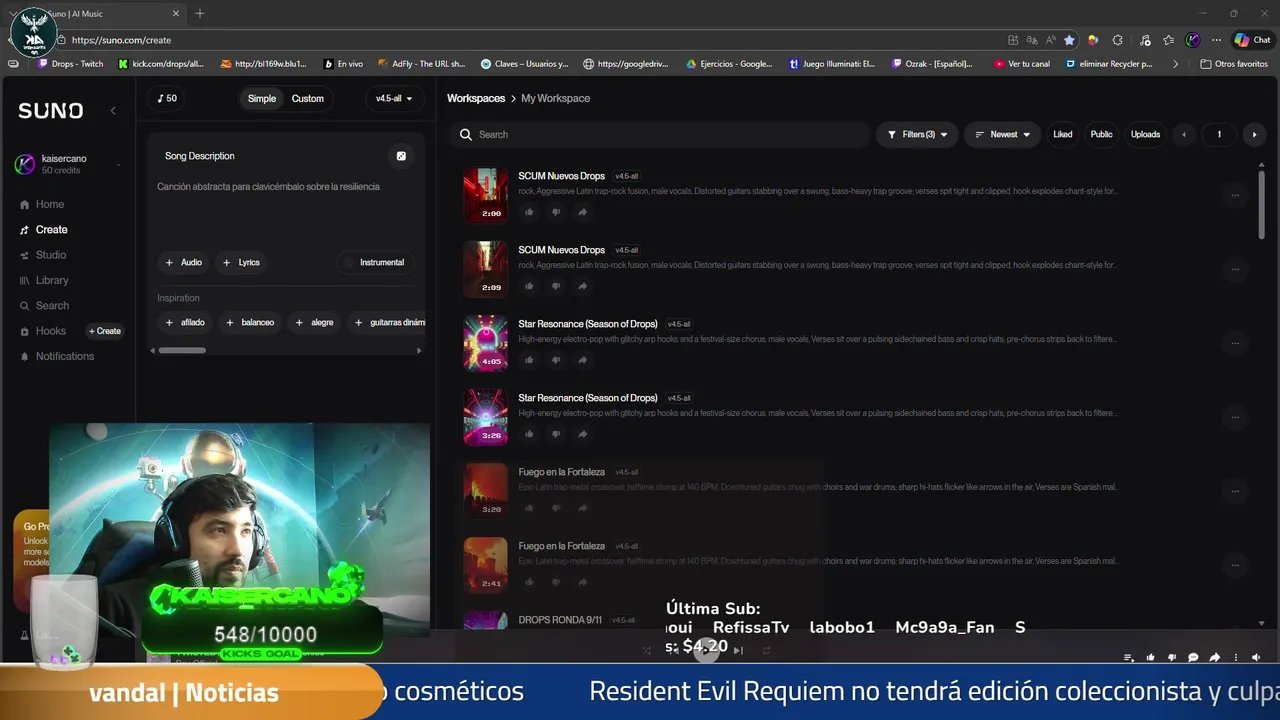
Task: Click the right arrow of inspiration scrollbar
Action: (x=419, y=350)
